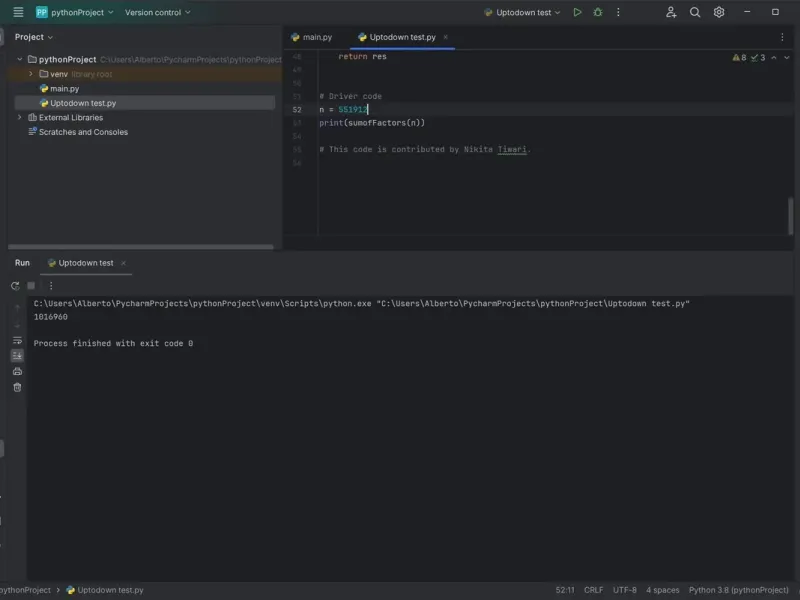Expand the External Libraries node
The height and width of the screenshot is (600, 800).
coord(19,117)
